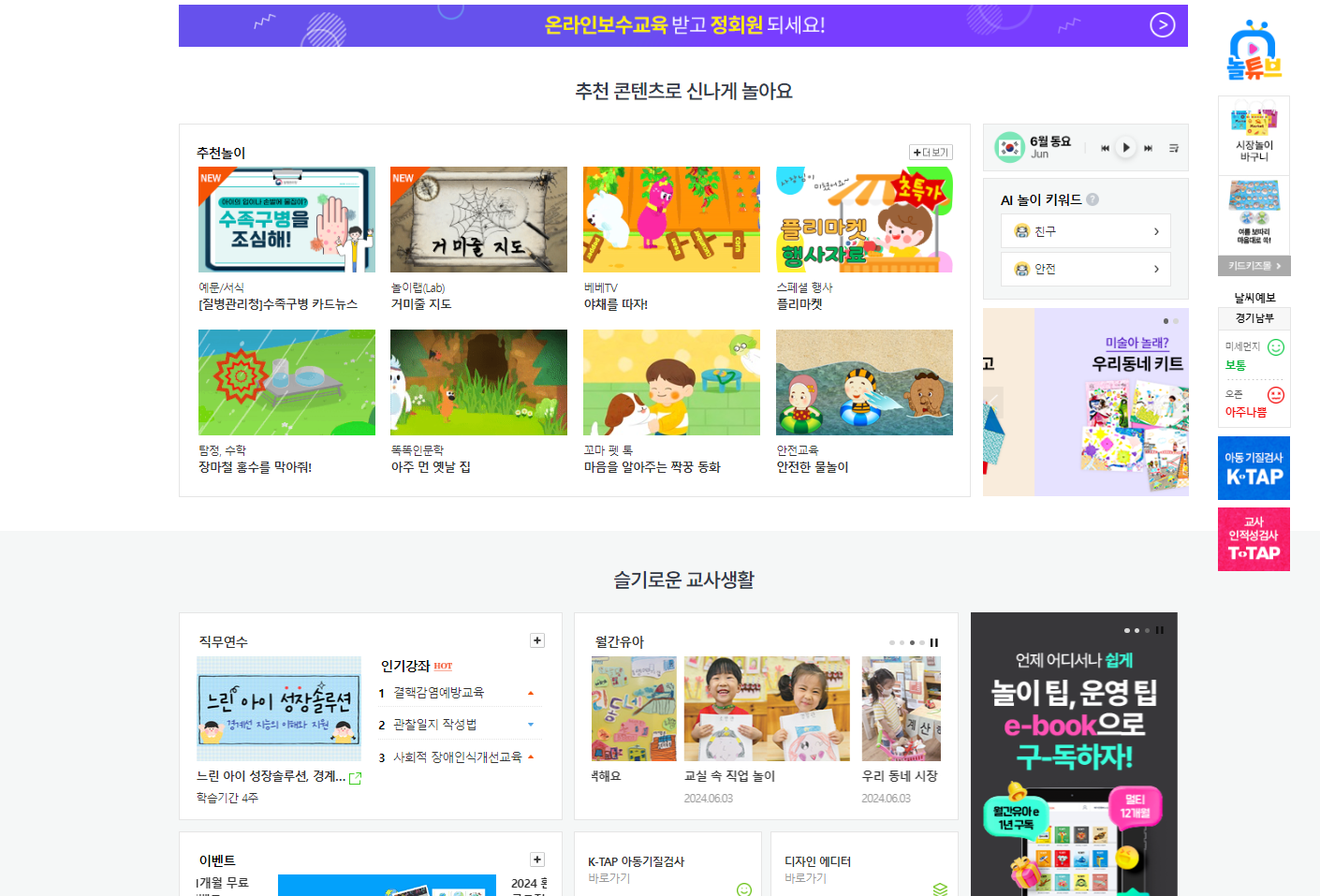Select second dot of 우리동네 키트 carousel
The width and height of the screenshot is (1320, 896).
pyautogui.click(x=1176, y=321)
